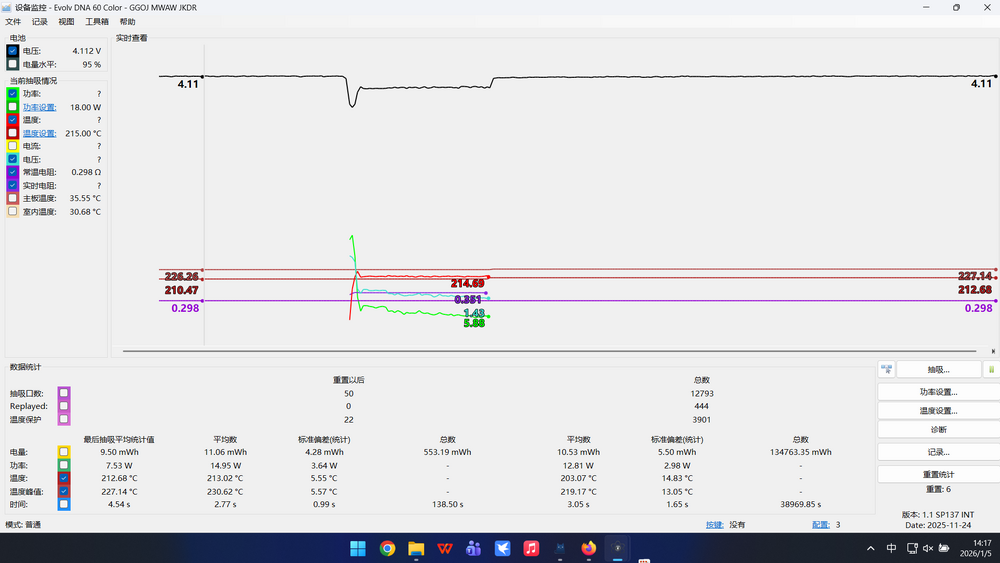The height and width of the screenshot is (563, 1000).
Task: Open the 视图 view menu
Action: 66,21
